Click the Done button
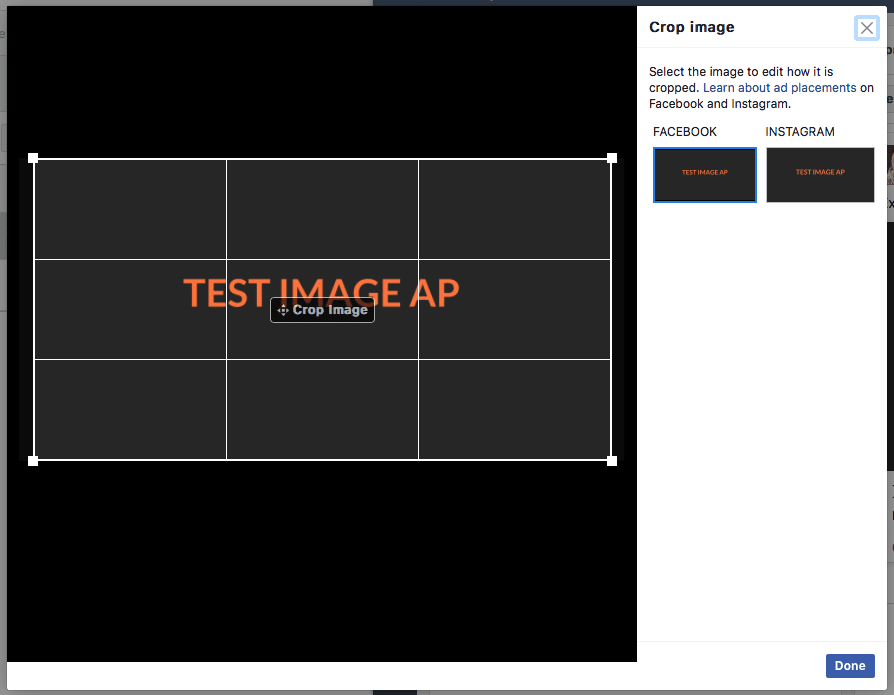Image resolution: width=894 pixels, height=695 pixels. point(850,665)
